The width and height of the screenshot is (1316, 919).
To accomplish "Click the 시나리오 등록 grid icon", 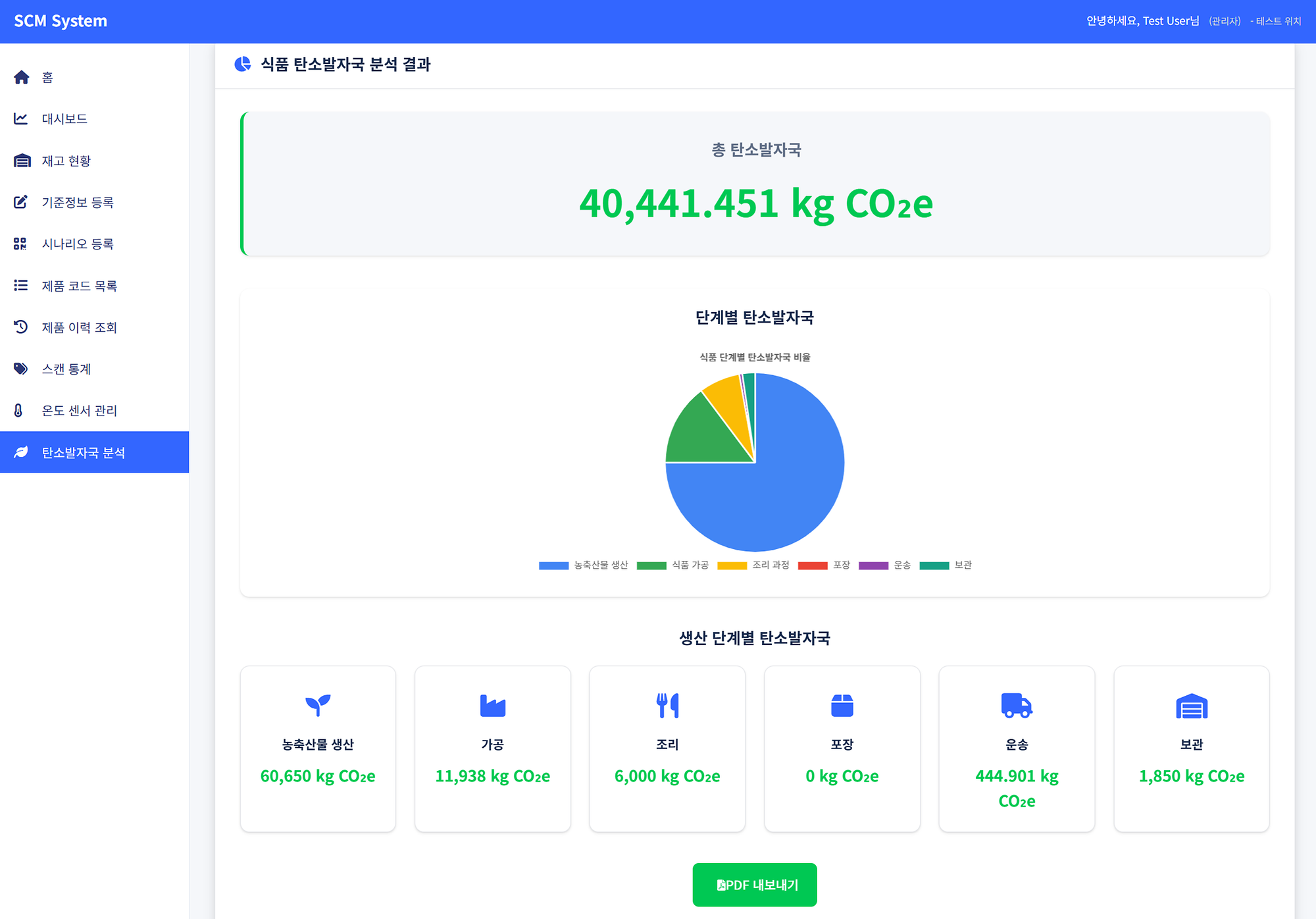I will click(x=22, y=244).
